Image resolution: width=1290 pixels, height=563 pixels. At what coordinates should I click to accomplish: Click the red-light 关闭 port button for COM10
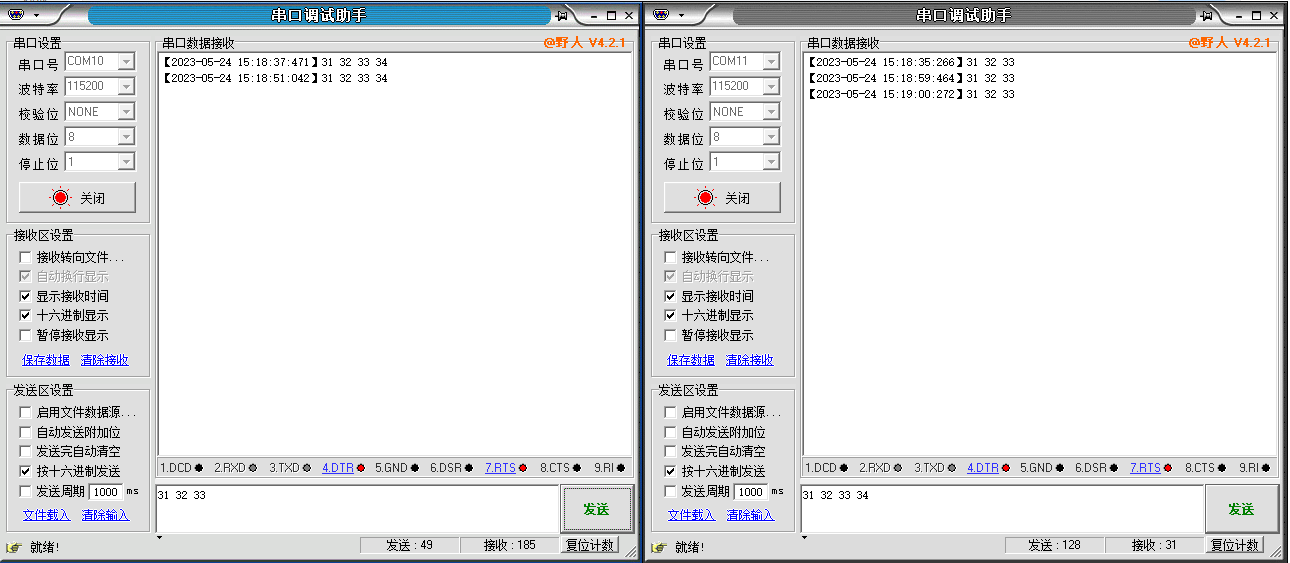point(78,198)
